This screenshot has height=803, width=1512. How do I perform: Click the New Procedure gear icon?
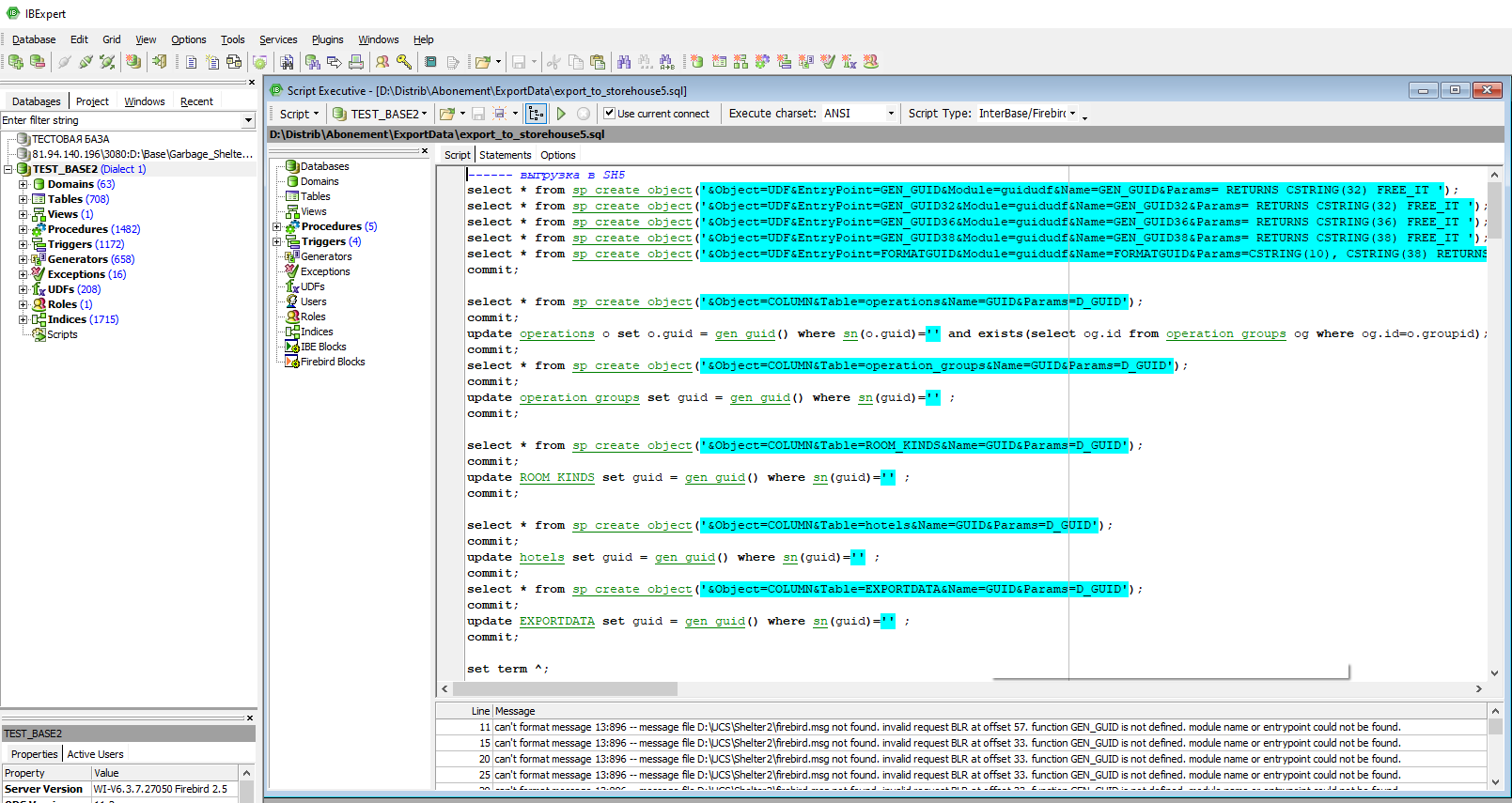pos(762,62)
